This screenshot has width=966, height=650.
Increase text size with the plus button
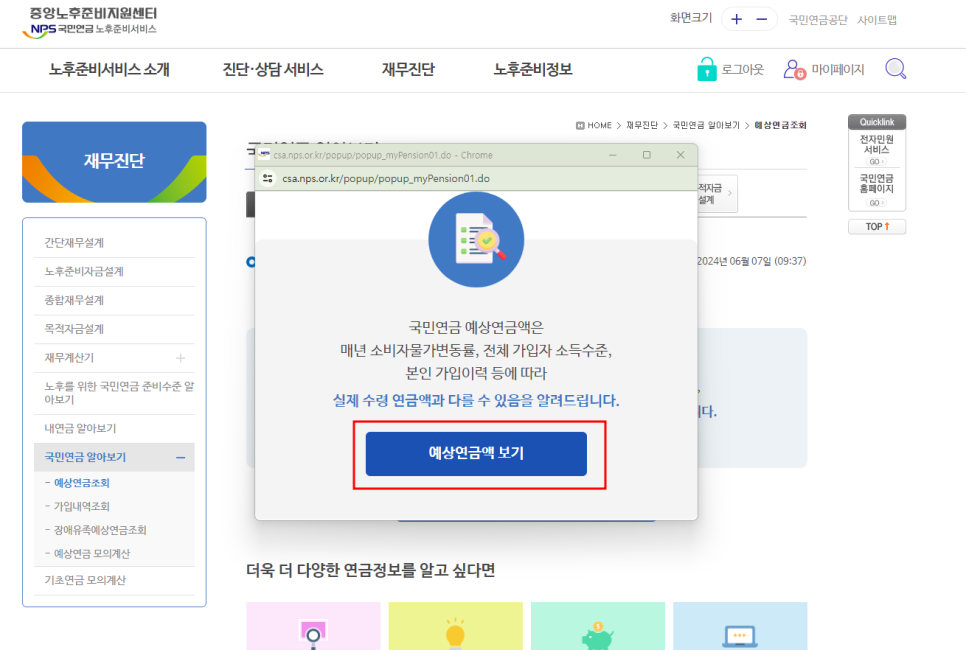[734, 18]
